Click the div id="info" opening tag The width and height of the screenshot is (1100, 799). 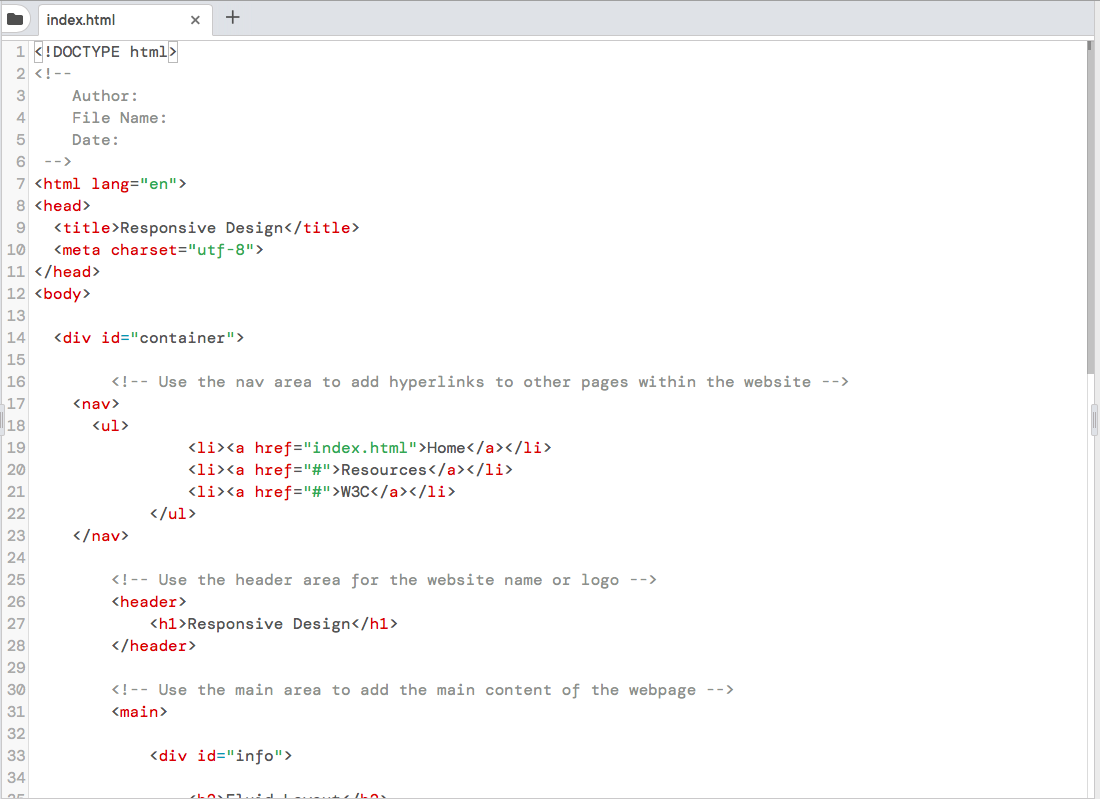pos(220,755)
